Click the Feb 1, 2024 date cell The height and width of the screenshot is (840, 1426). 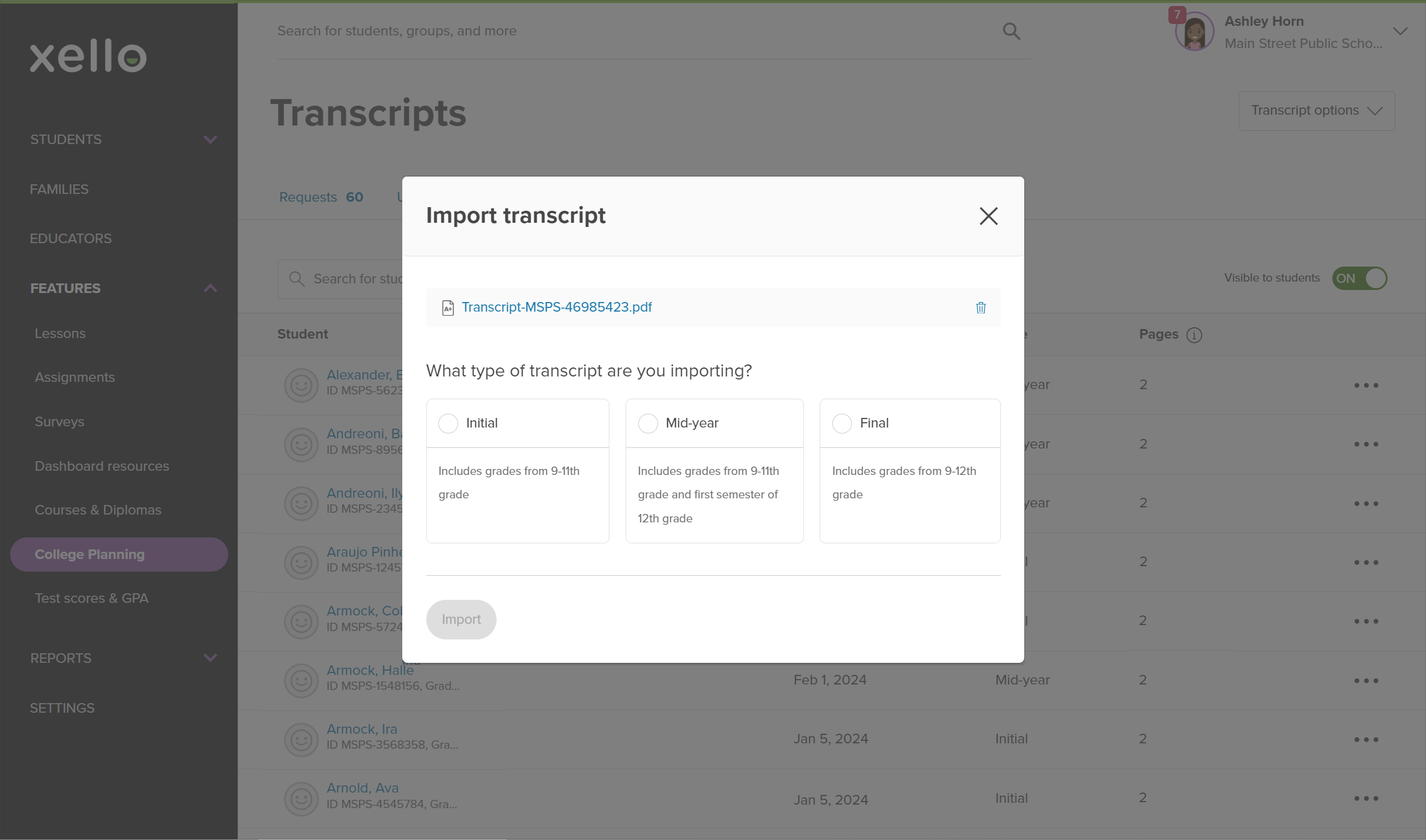click(830, 680)
